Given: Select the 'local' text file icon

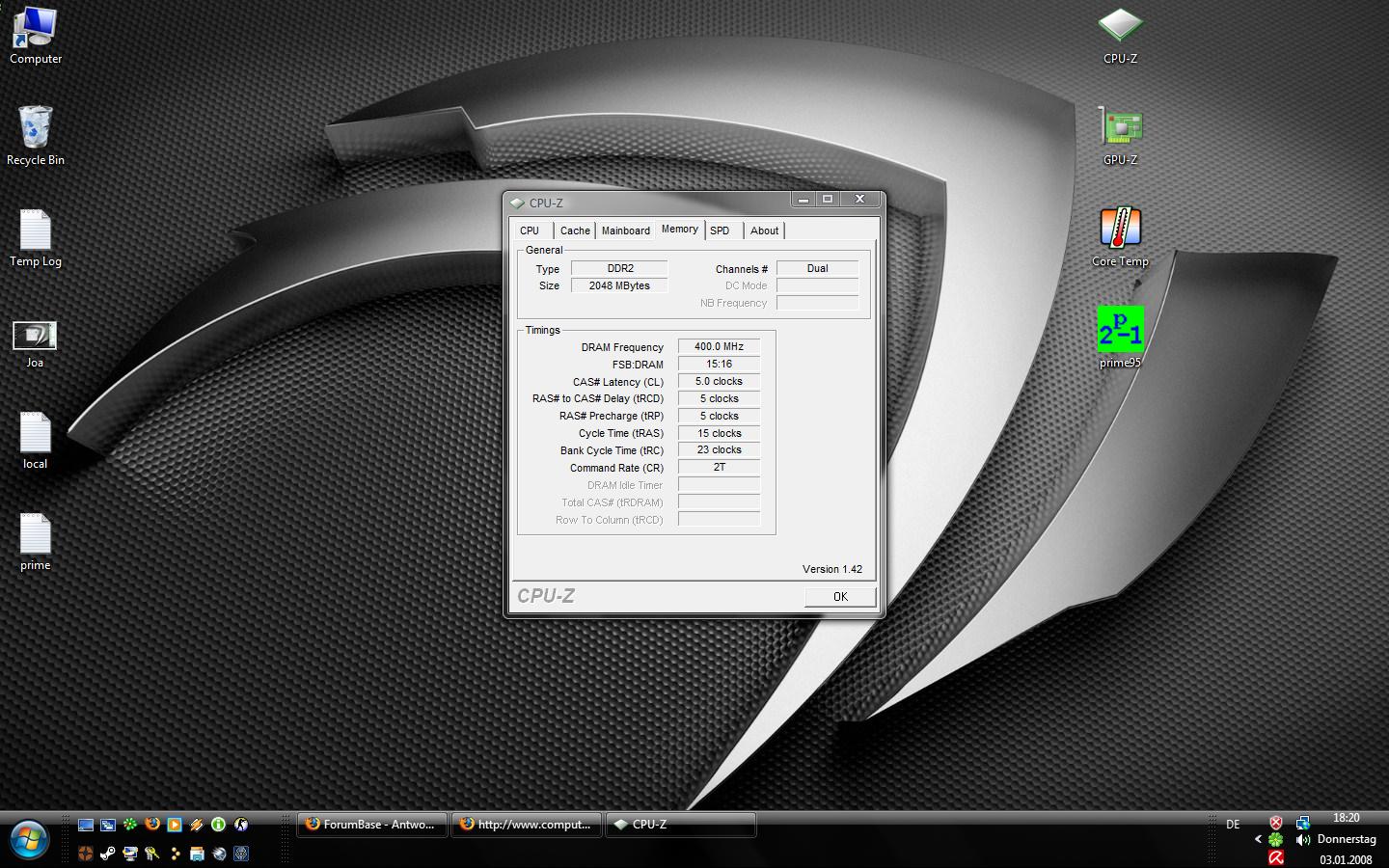Looking at the screenshot, I should [x=35, y=441].
